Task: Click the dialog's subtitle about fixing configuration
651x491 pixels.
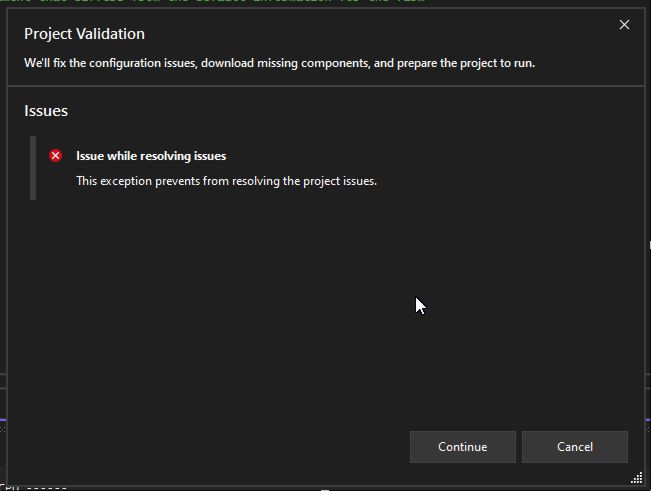Action: 279,62
